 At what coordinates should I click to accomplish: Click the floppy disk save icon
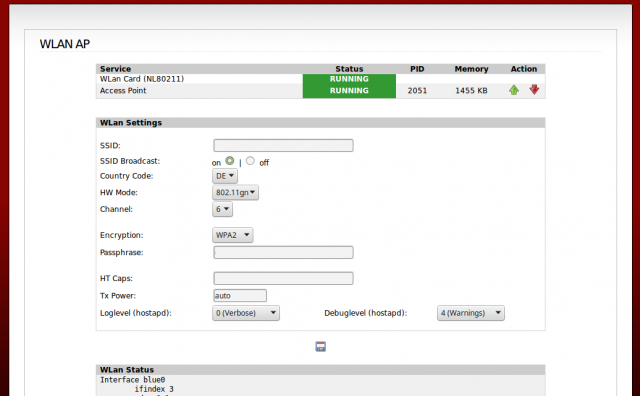click(x=321, y=347)
